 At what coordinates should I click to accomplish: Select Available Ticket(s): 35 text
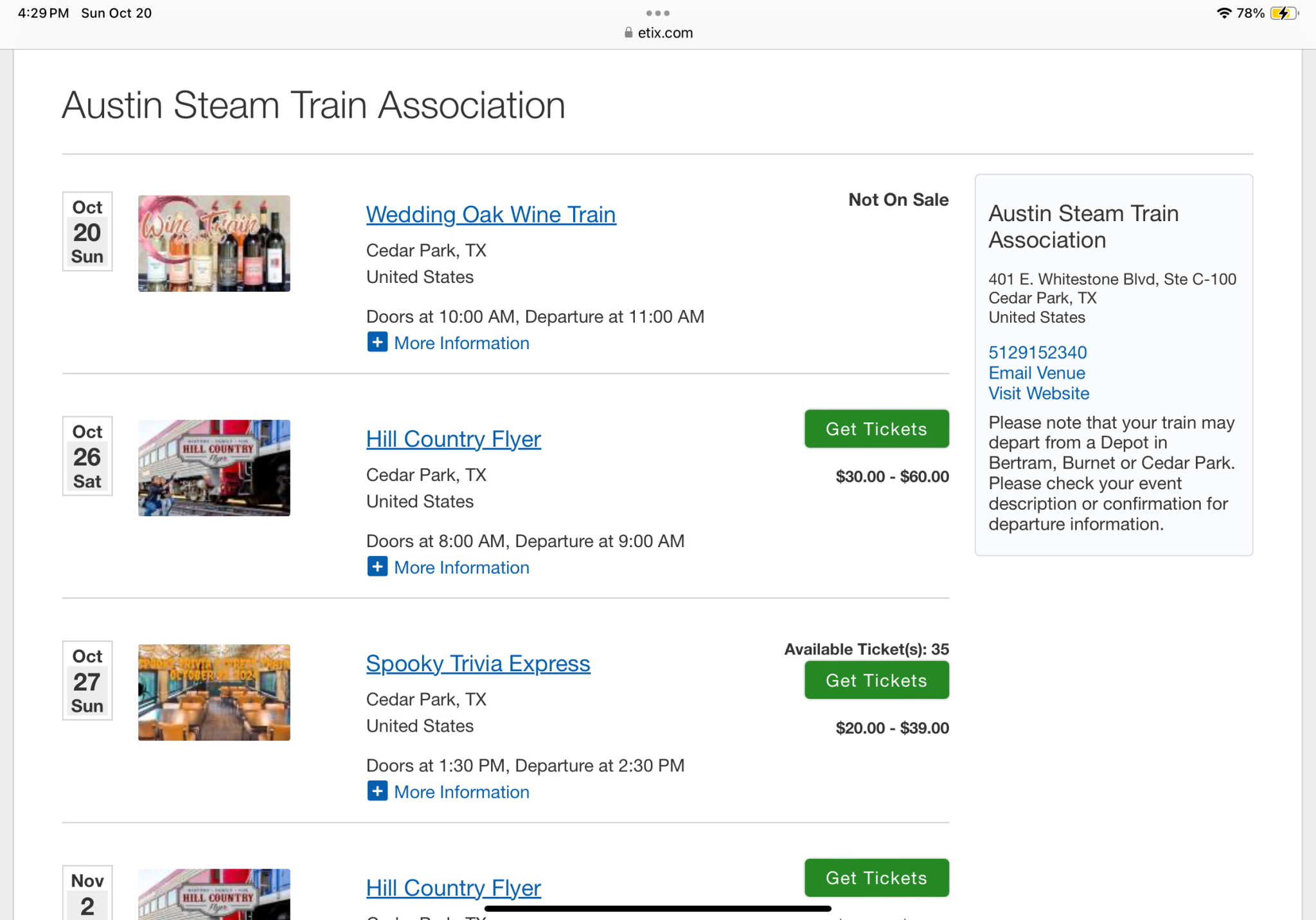(x=866, y=649)
